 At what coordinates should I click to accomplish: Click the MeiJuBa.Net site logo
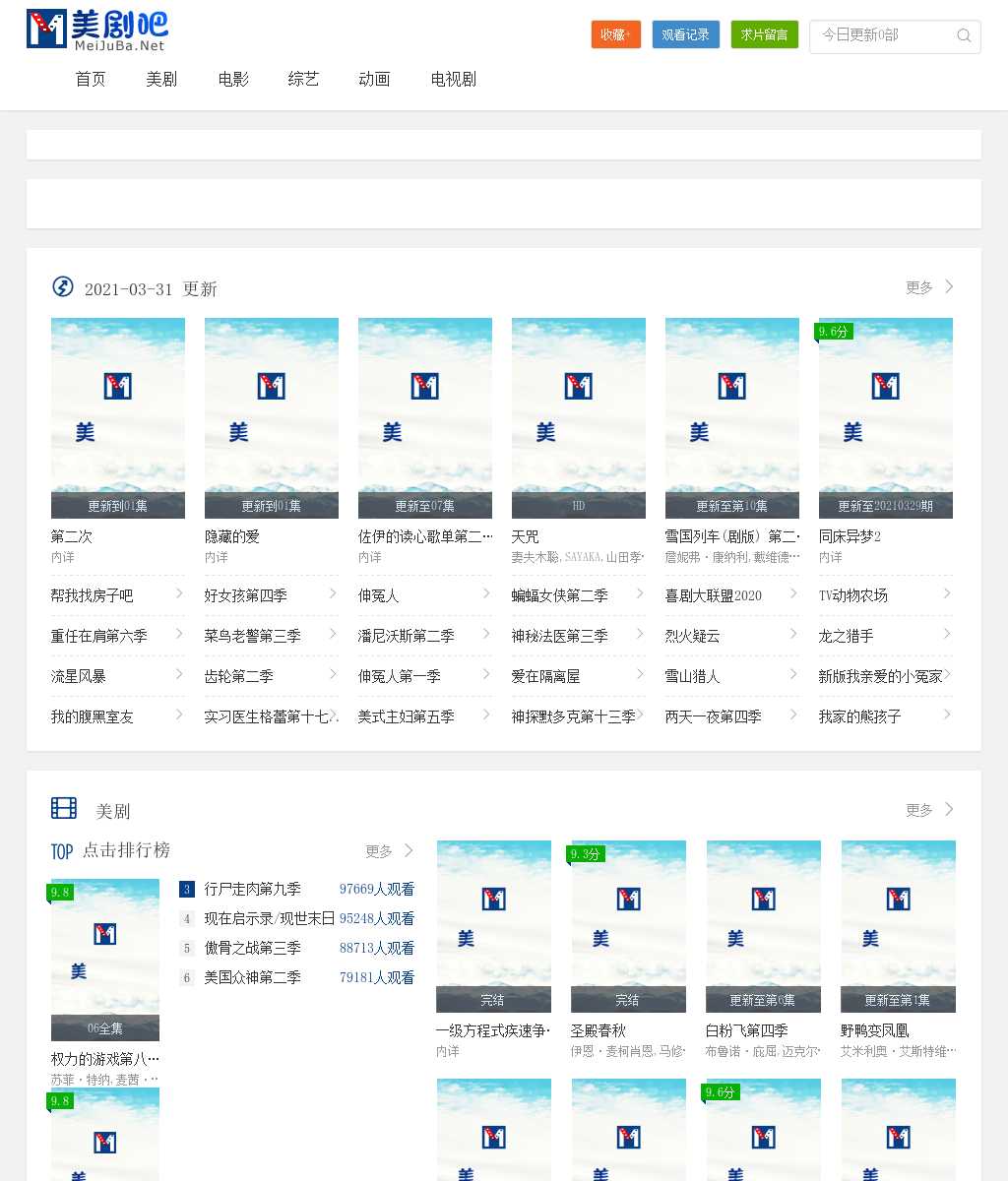click(96, 30)
